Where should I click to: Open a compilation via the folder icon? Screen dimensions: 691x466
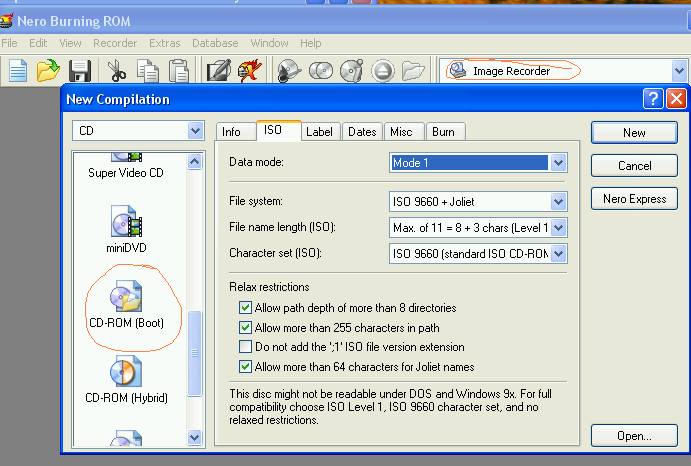coord(48,71)
